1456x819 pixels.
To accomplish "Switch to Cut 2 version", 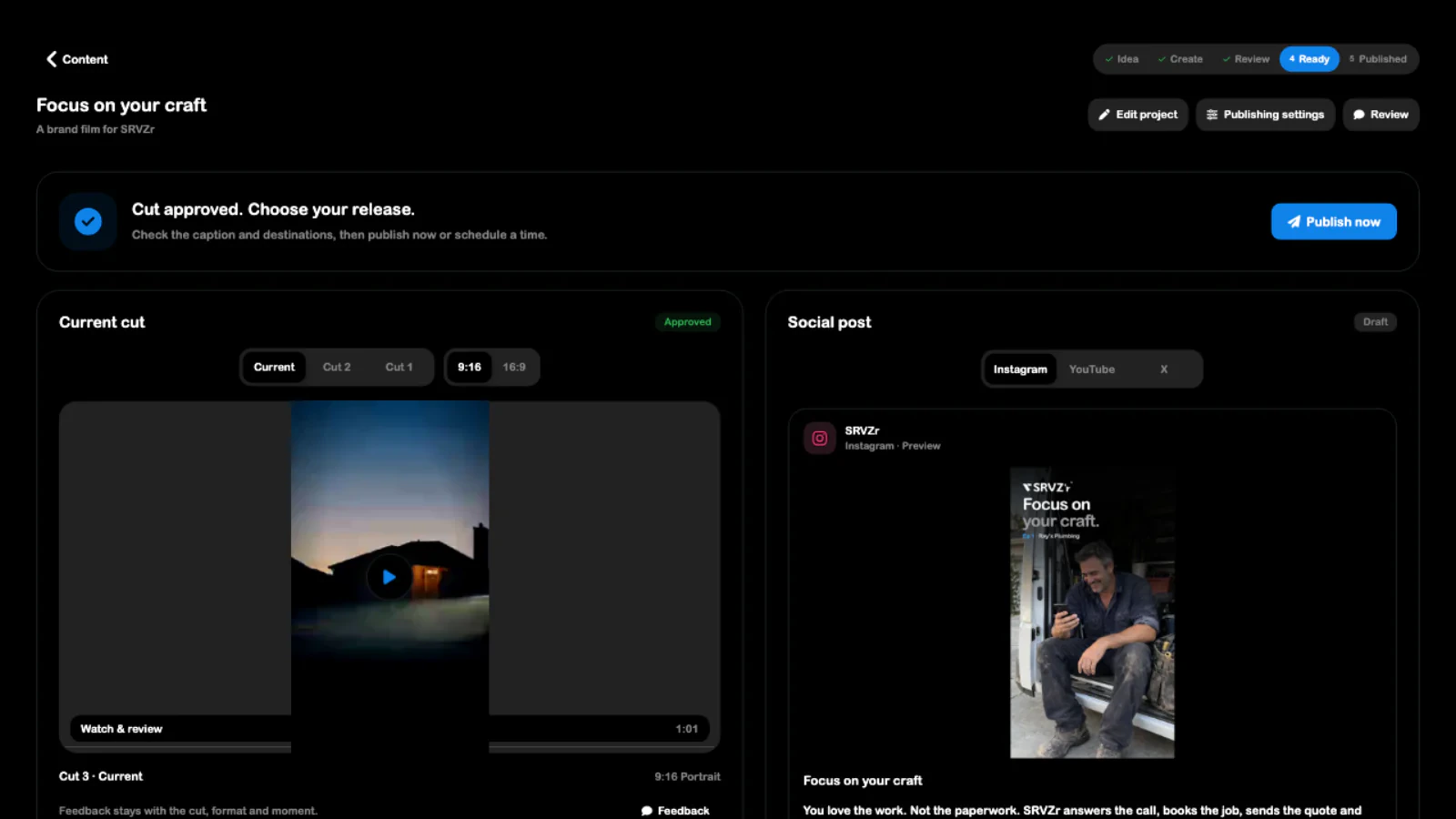I will click(337, 368).
